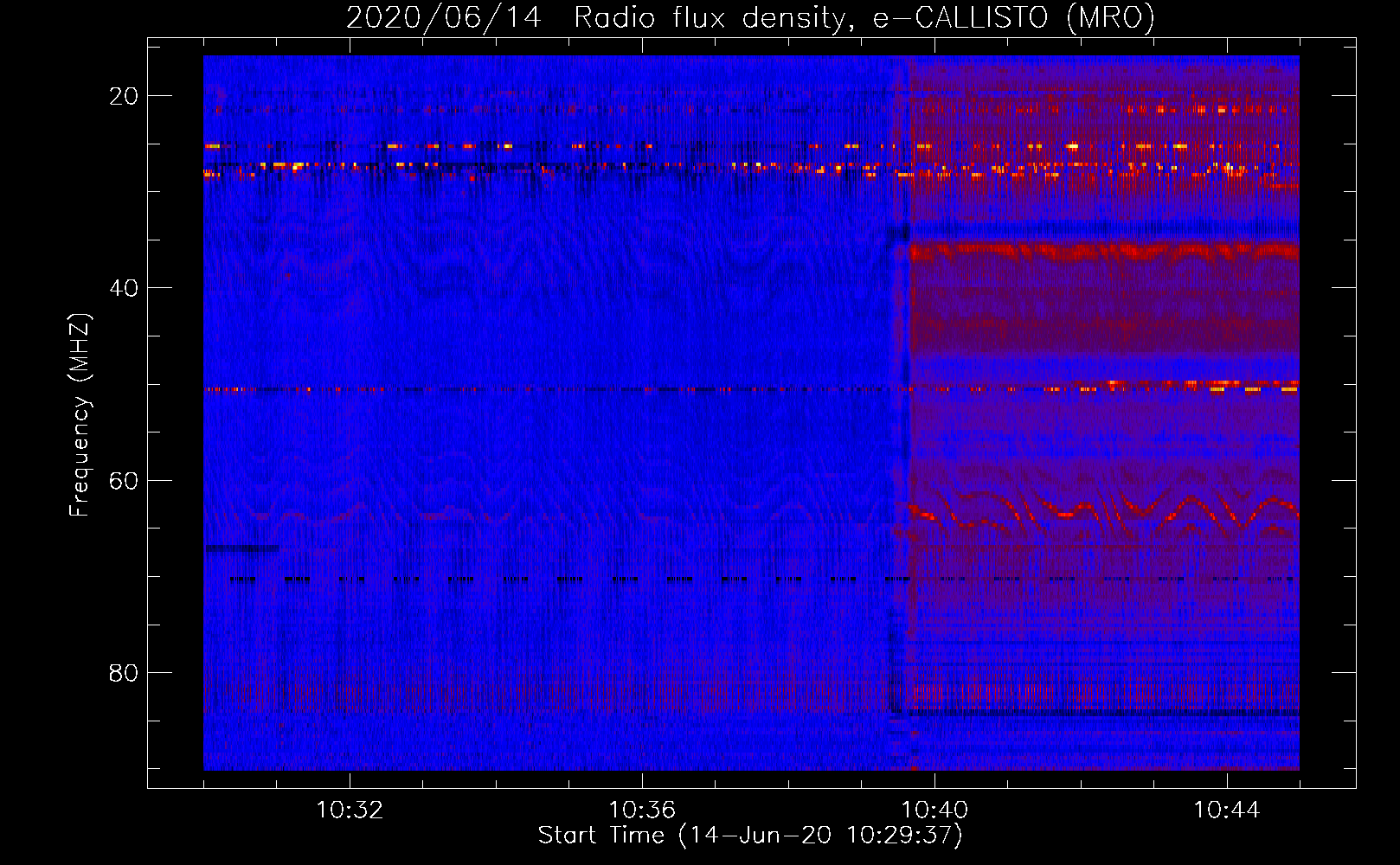Click the '10:36' time tick label

[642, 811]
